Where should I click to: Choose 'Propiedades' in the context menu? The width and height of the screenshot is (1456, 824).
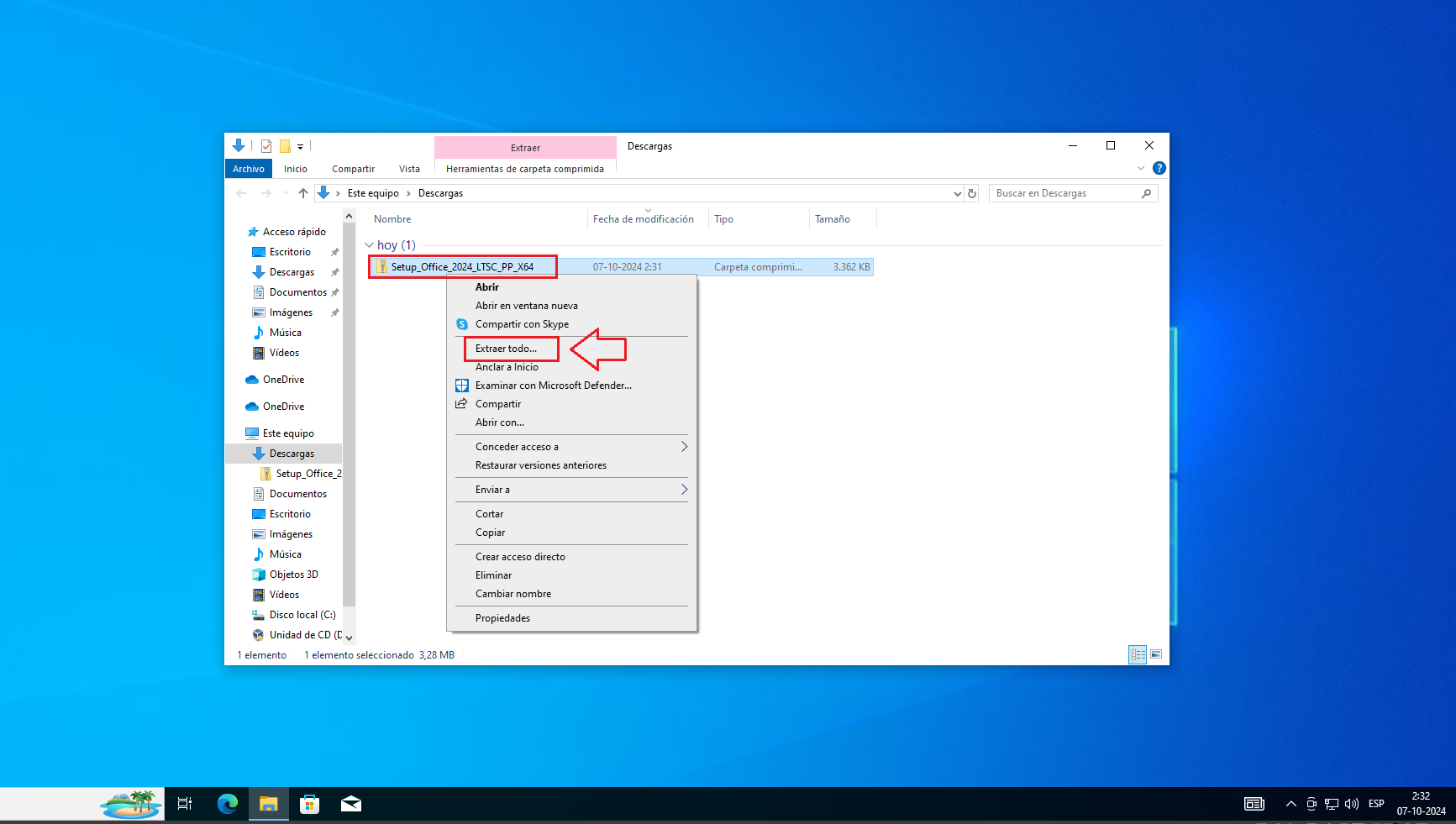502,618
